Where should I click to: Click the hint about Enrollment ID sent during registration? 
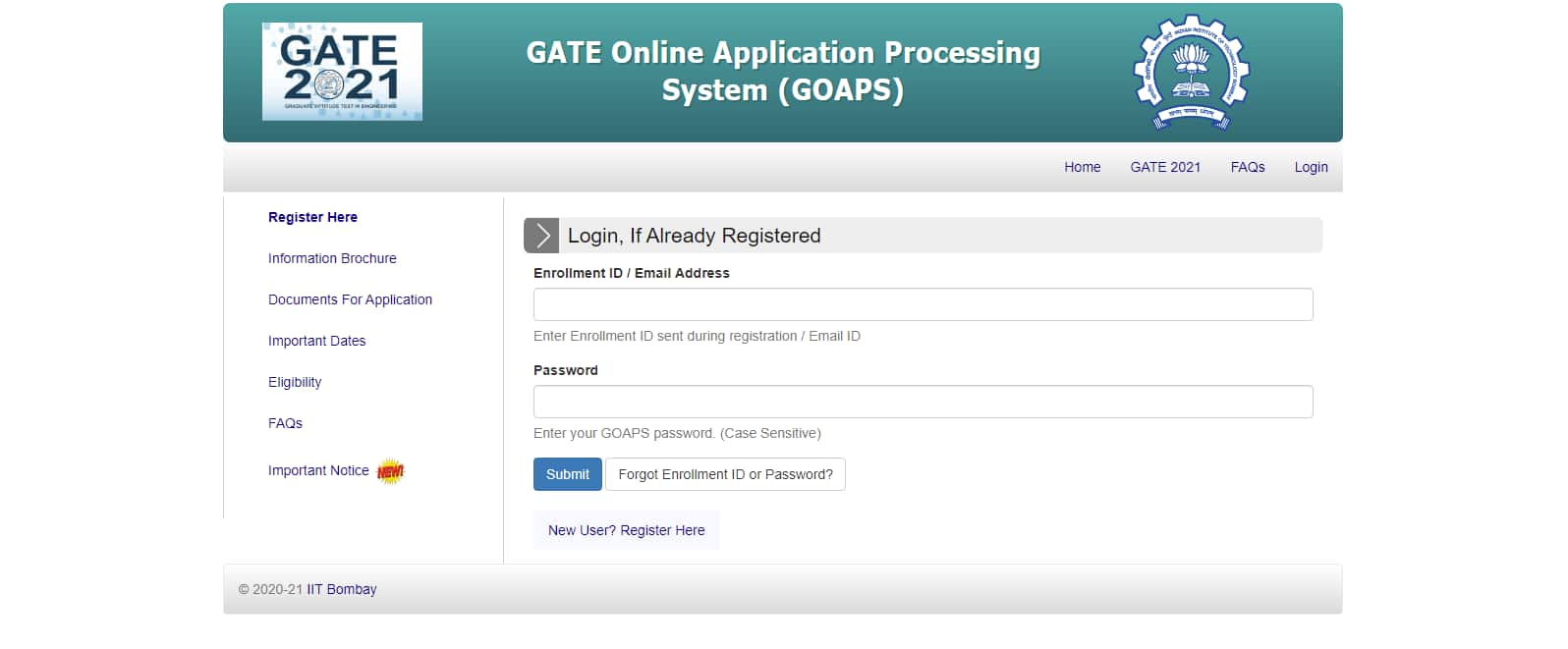coord(697,336)
